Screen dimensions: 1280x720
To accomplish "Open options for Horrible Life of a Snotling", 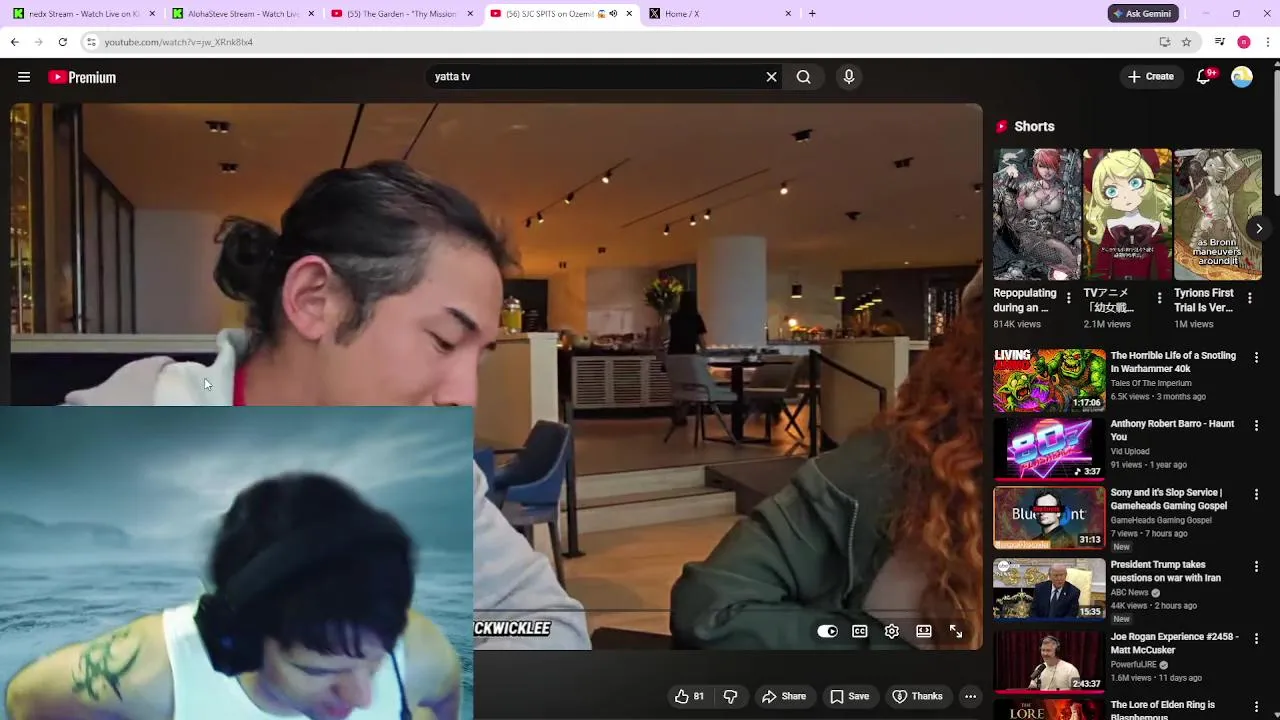I will pos(1256,357).
